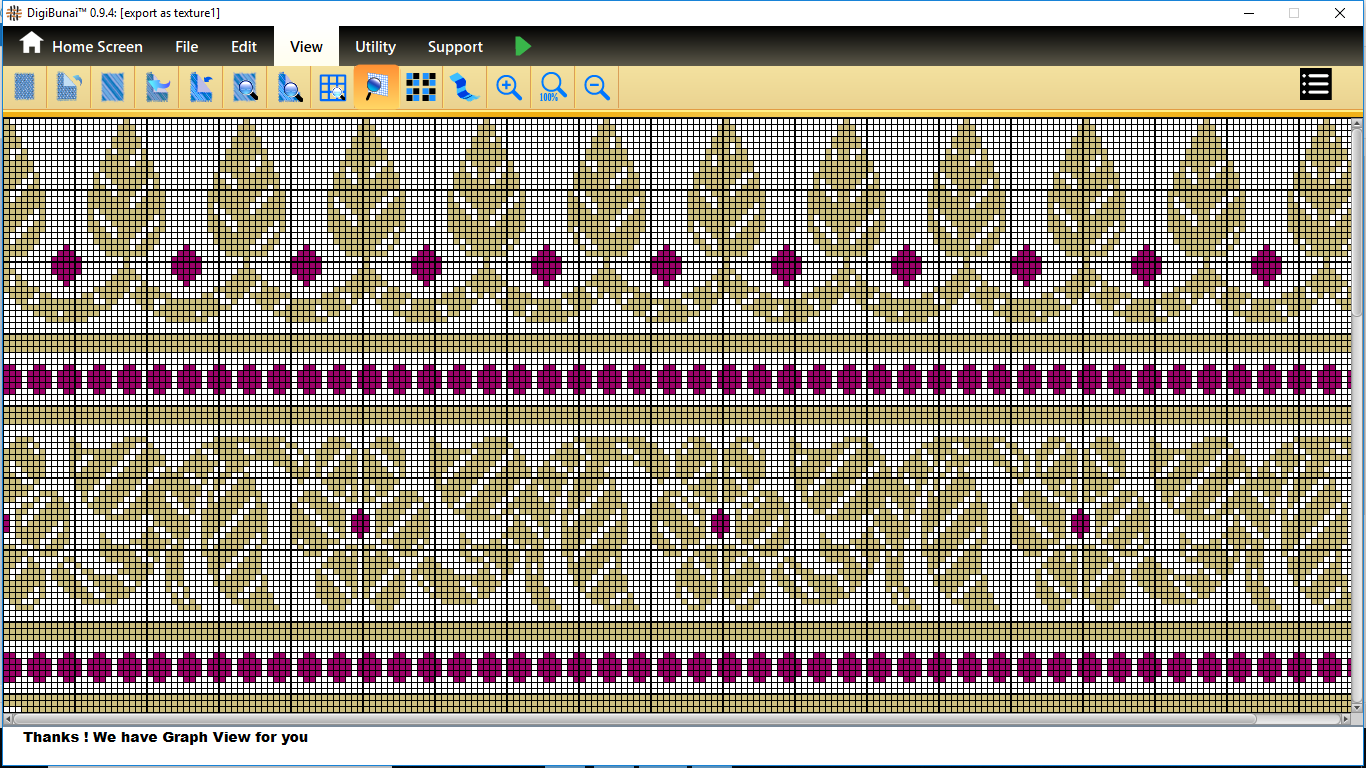Viewport: 1366px width, 768px height.
Task: Zoom out with the minus magnifier icon
Action: (x=597, y=88)
